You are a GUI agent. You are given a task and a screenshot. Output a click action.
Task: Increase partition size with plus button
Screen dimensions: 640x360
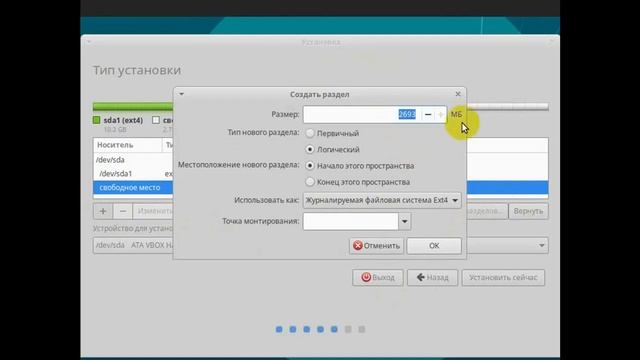coord(440,115)
